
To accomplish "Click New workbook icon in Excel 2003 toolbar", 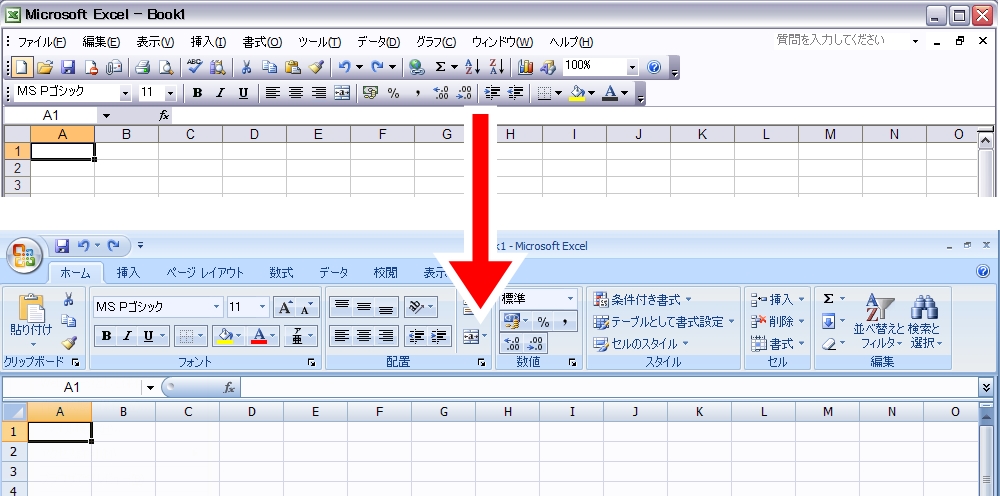I will [x=22, y=66].
